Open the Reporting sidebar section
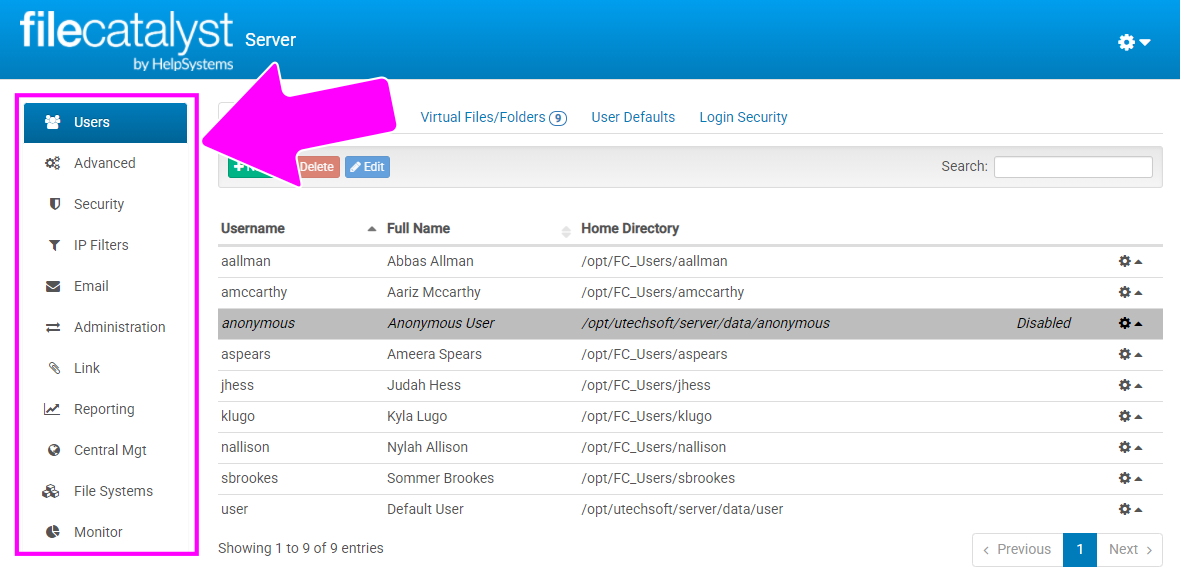 click(105, 409)
